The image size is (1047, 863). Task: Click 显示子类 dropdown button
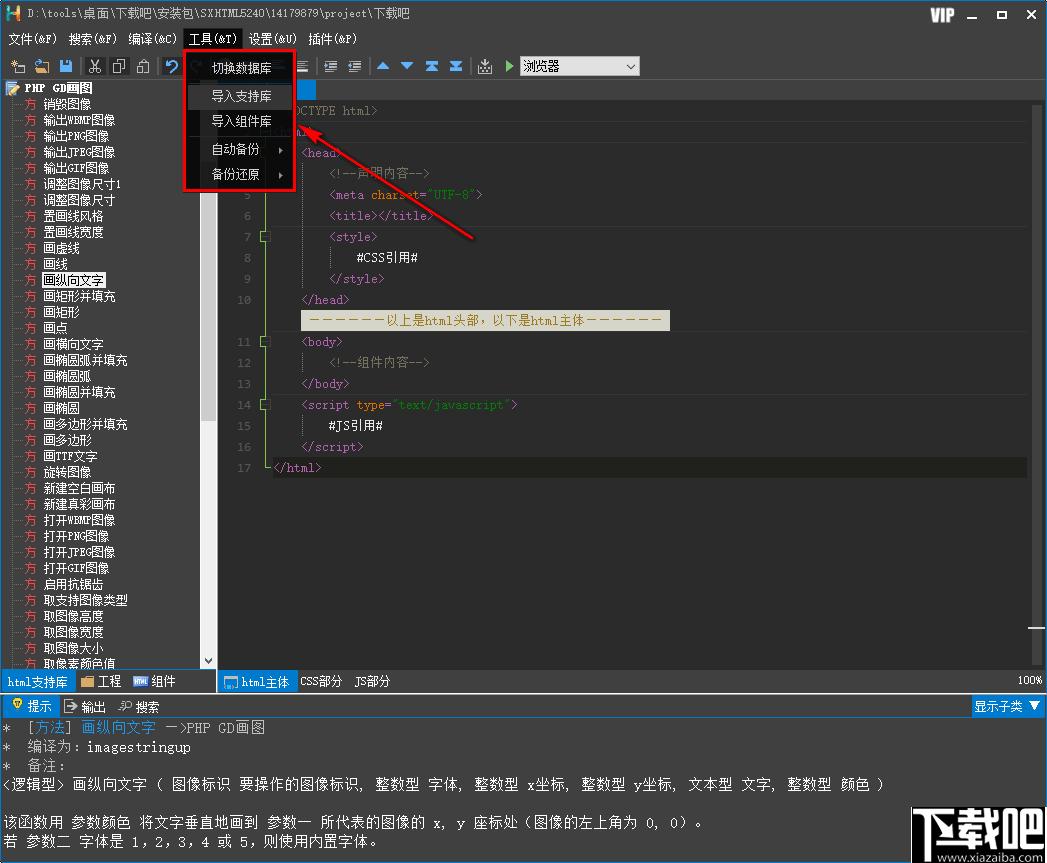coord(1007,707)
